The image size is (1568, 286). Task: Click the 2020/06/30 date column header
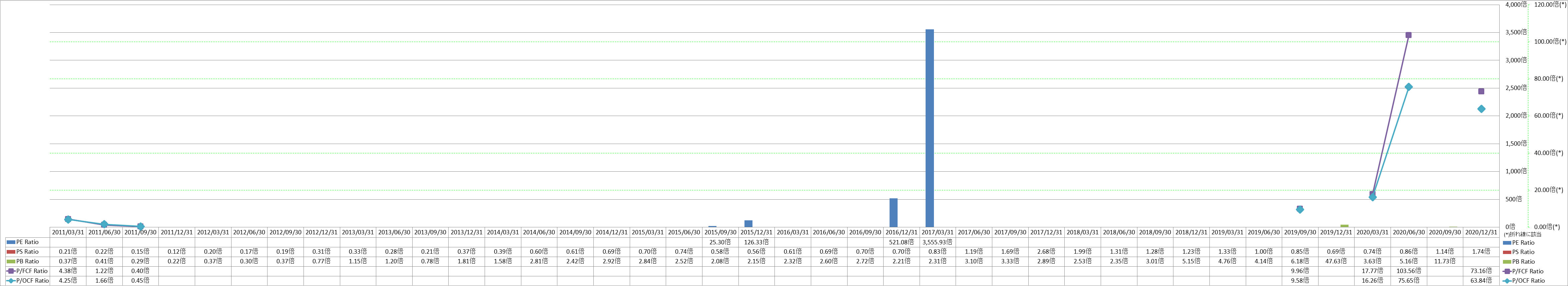pos(1409,232)
